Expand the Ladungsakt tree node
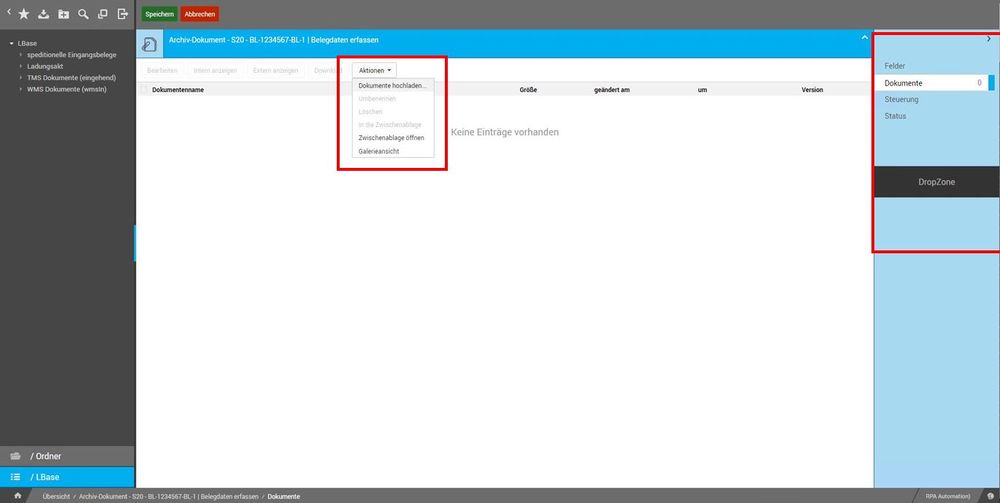The image size is (1000, 503). [20, 66]
